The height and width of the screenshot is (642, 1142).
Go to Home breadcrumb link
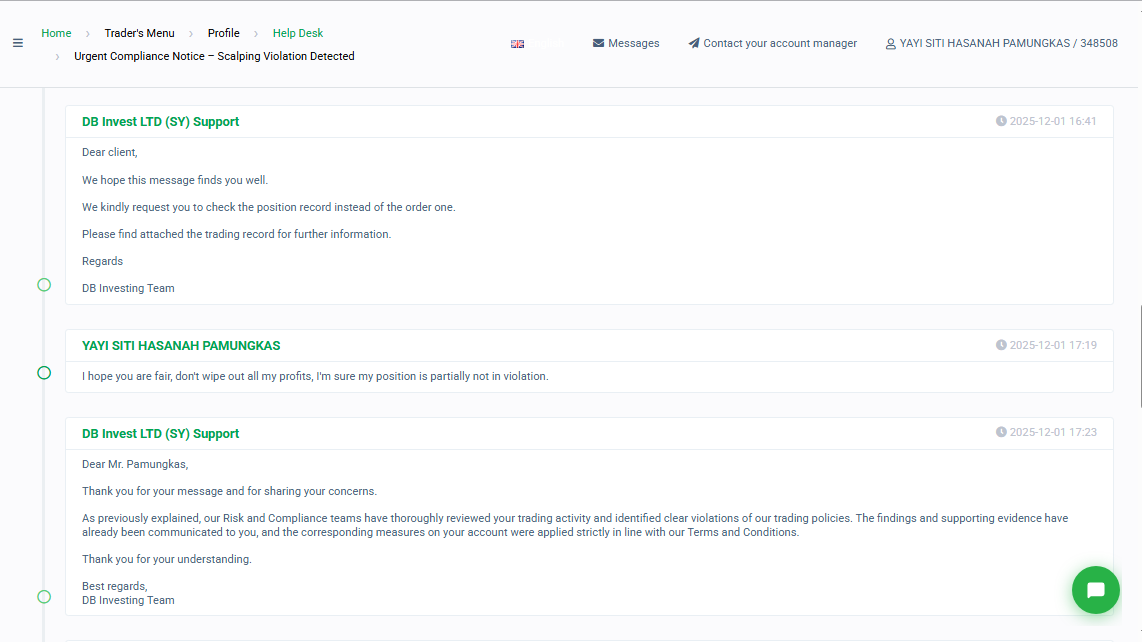coord(56,33)
